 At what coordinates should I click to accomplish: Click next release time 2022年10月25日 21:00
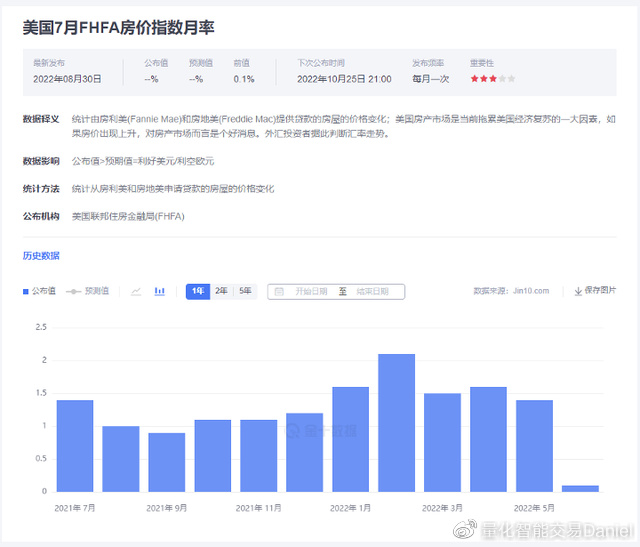pyautogui.click(x=344, y=79)
